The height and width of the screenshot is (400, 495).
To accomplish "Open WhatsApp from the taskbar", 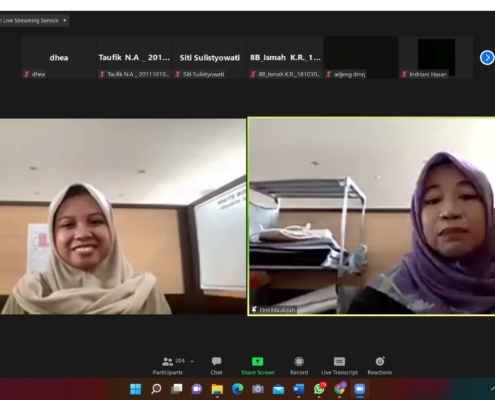I will click(319, 389).
